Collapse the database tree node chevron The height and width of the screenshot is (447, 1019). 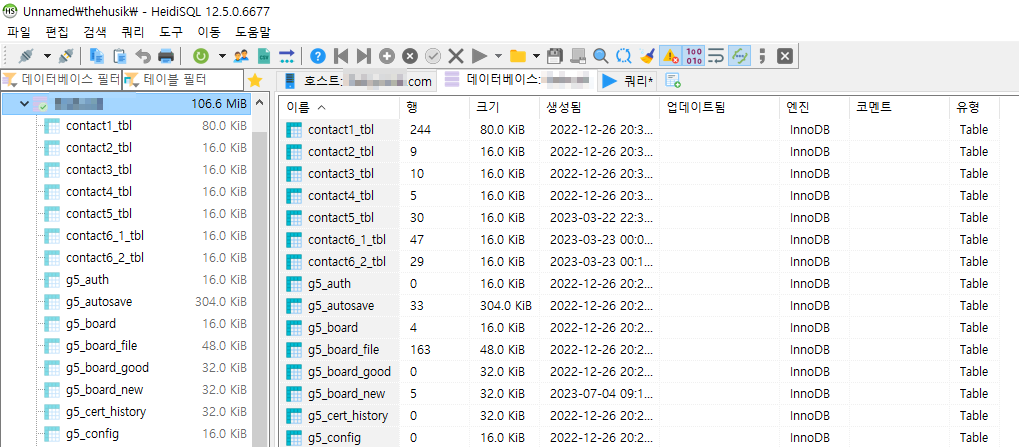tap(25, 103)
